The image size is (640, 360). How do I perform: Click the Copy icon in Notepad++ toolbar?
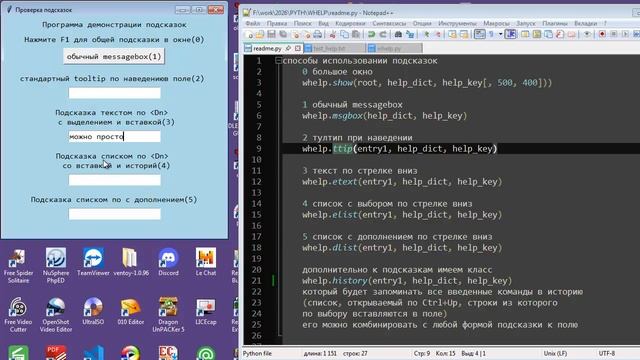tap(344, 35)
